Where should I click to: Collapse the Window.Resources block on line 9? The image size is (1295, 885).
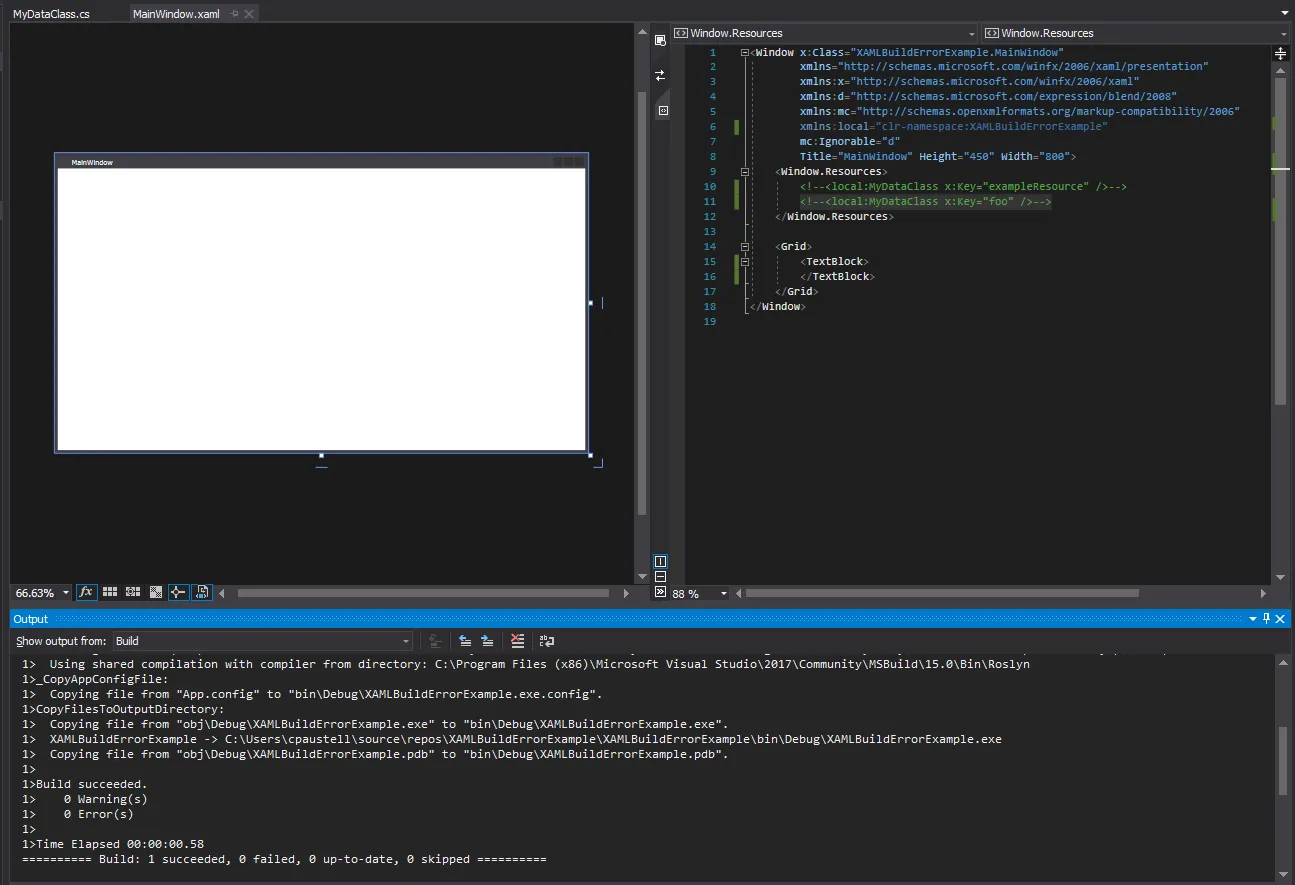(x=745, y=172)
